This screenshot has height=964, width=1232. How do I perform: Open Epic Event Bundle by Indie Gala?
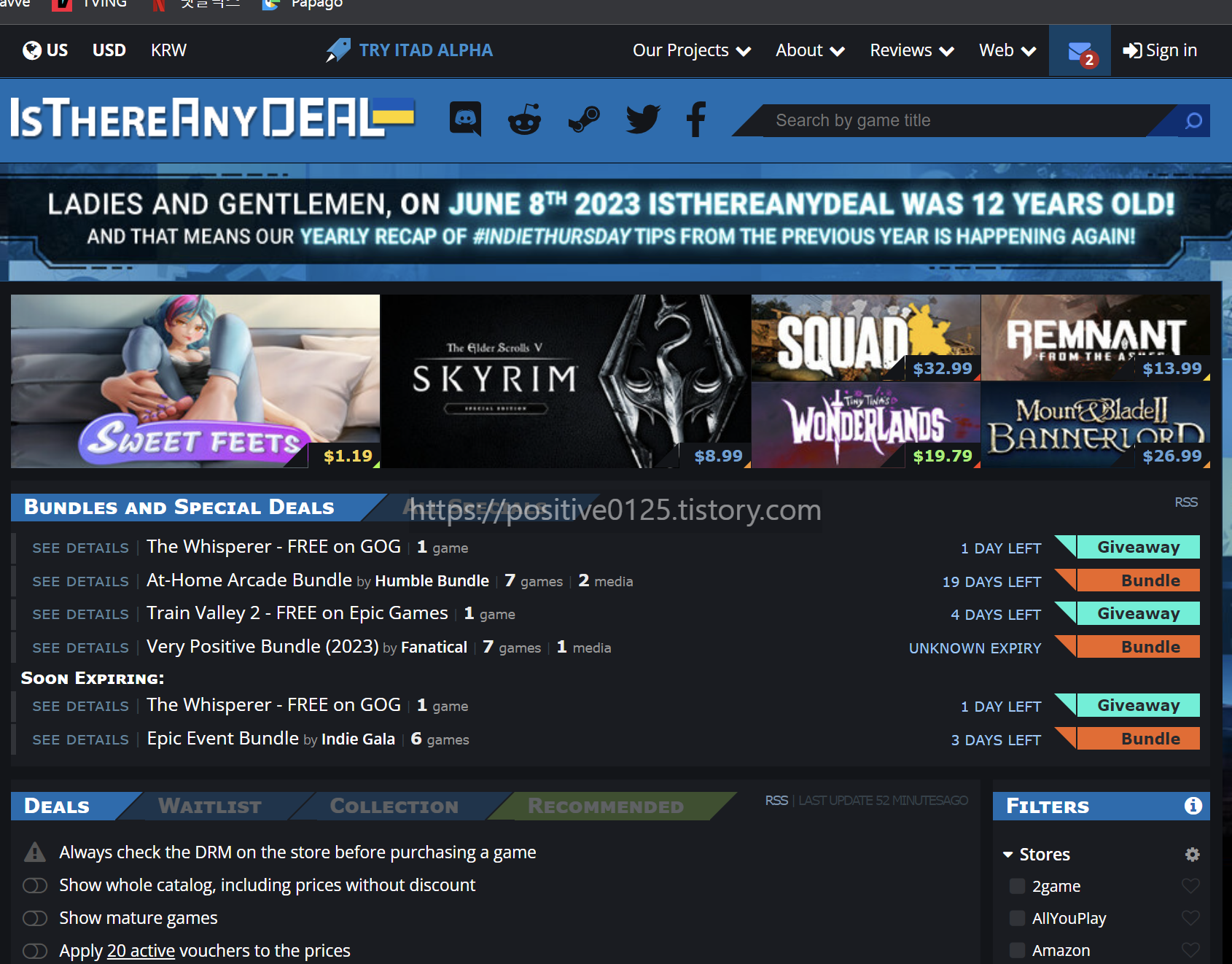223,739
